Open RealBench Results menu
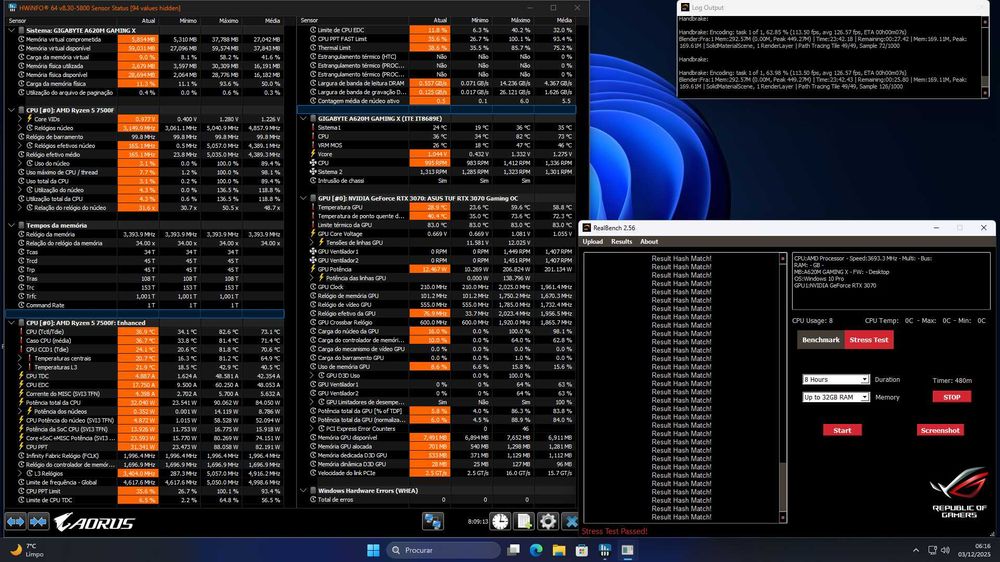The image size is (1000, 562). click(x=621, y=242)
